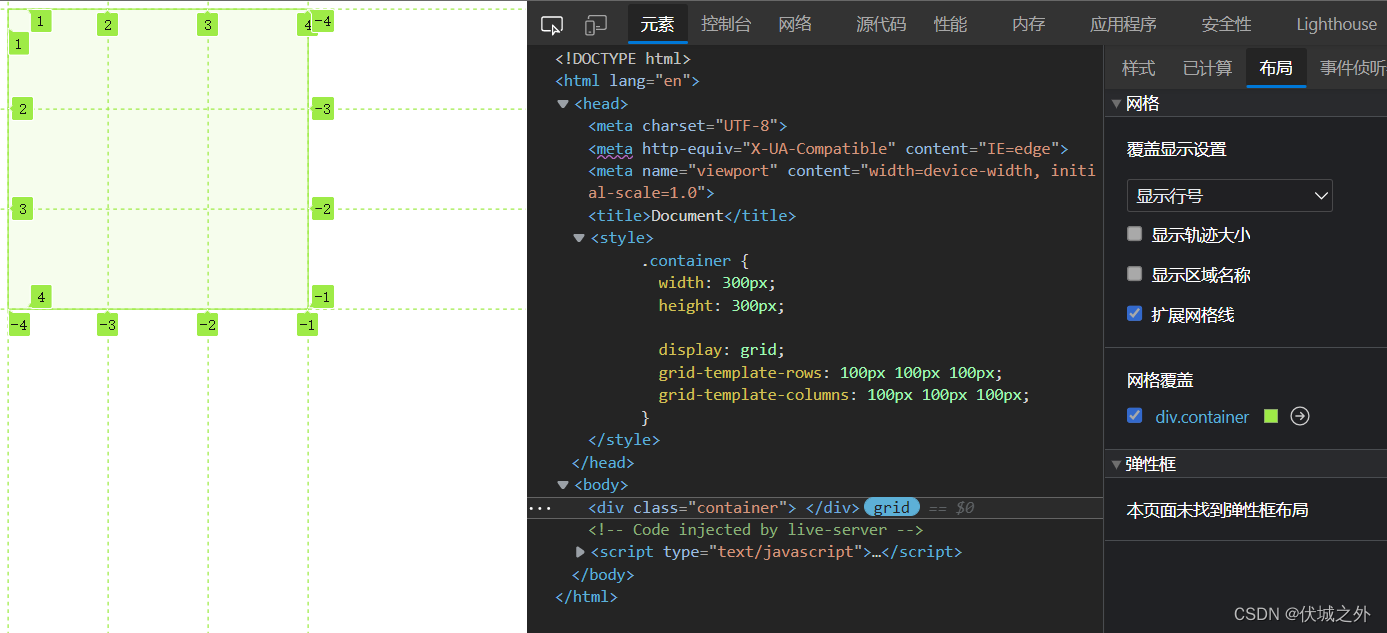Switch to the 元素 tab
This screenshot has height=633, width=1387.
click(658, 25)
